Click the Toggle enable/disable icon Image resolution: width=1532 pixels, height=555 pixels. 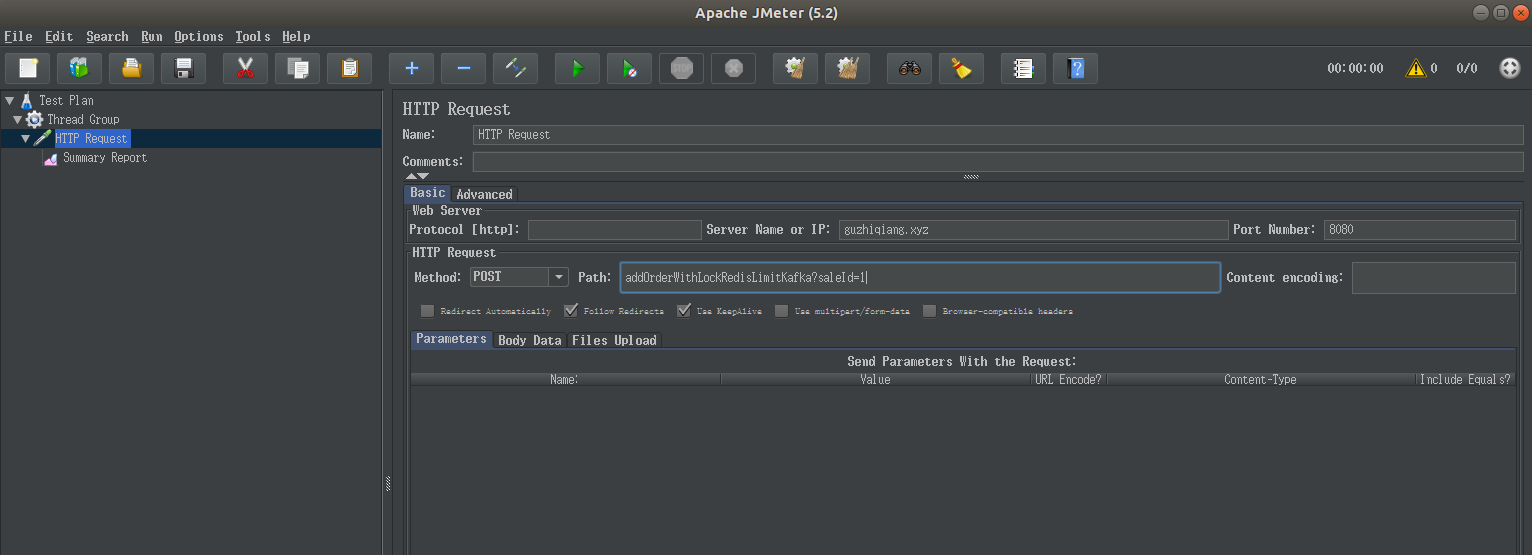(x=515, y=68)
